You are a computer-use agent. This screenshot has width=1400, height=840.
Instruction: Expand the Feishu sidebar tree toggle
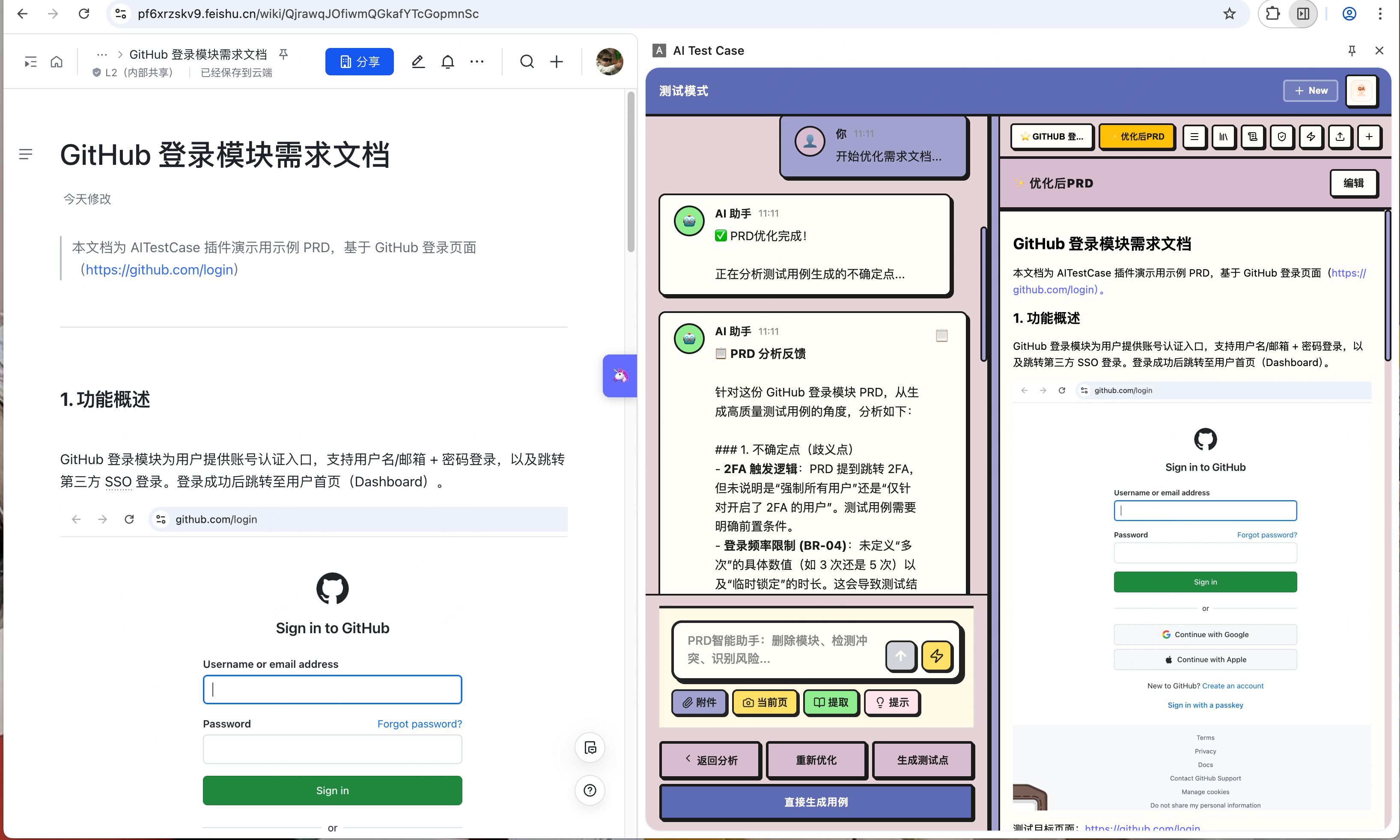(x=30, y=62)
